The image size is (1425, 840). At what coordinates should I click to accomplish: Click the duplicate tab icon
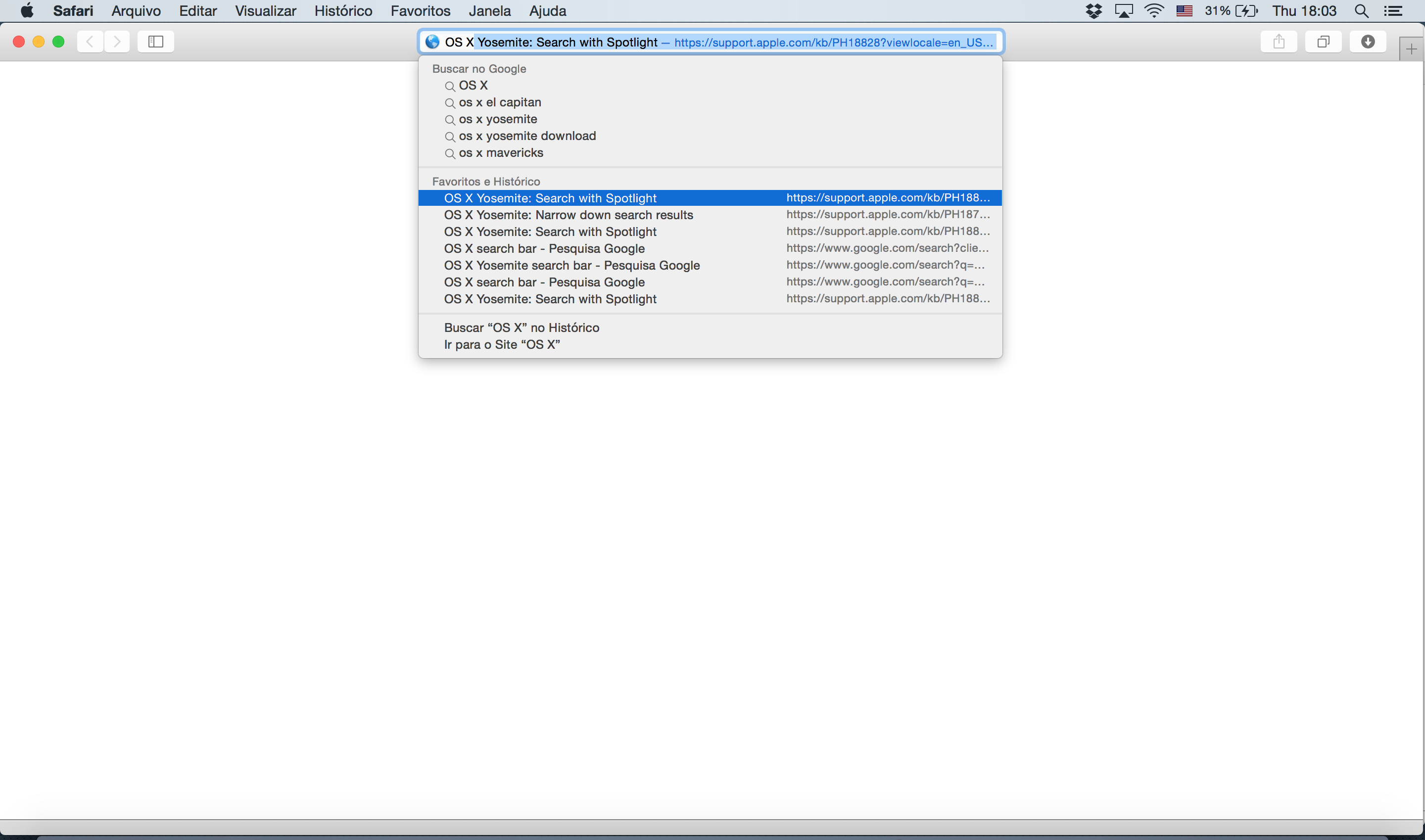tap(1322, 42)
